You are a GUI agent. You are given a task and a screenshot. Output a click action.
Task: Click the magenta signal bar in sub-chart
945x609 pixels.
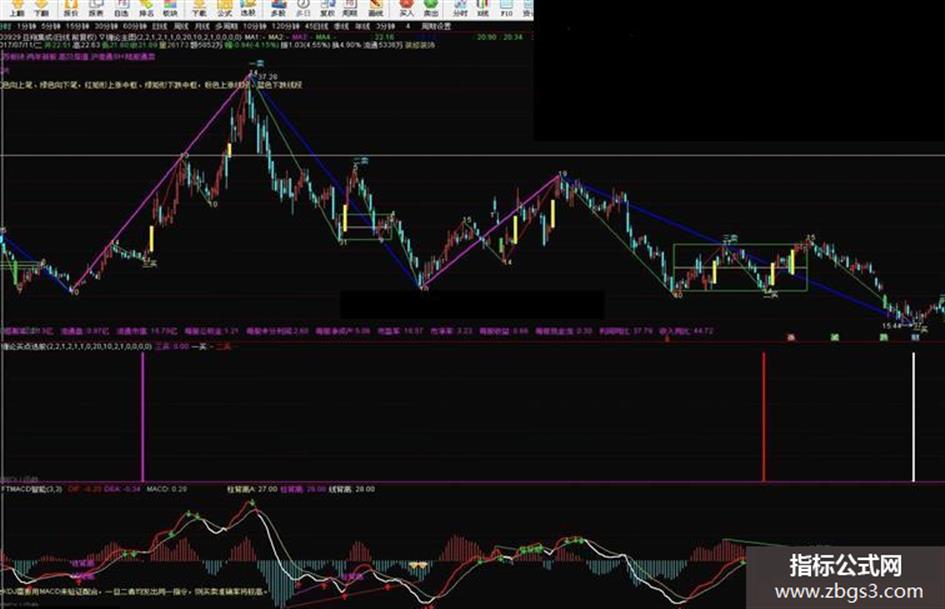coord(143,417)
